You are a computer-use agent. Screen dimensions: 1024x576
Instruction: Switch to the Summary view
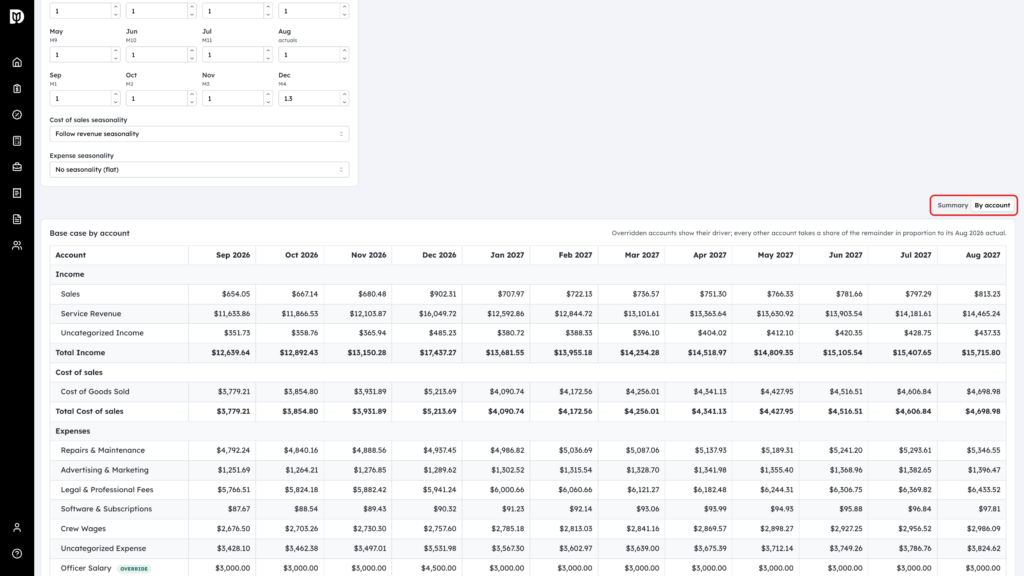[952, 205]
